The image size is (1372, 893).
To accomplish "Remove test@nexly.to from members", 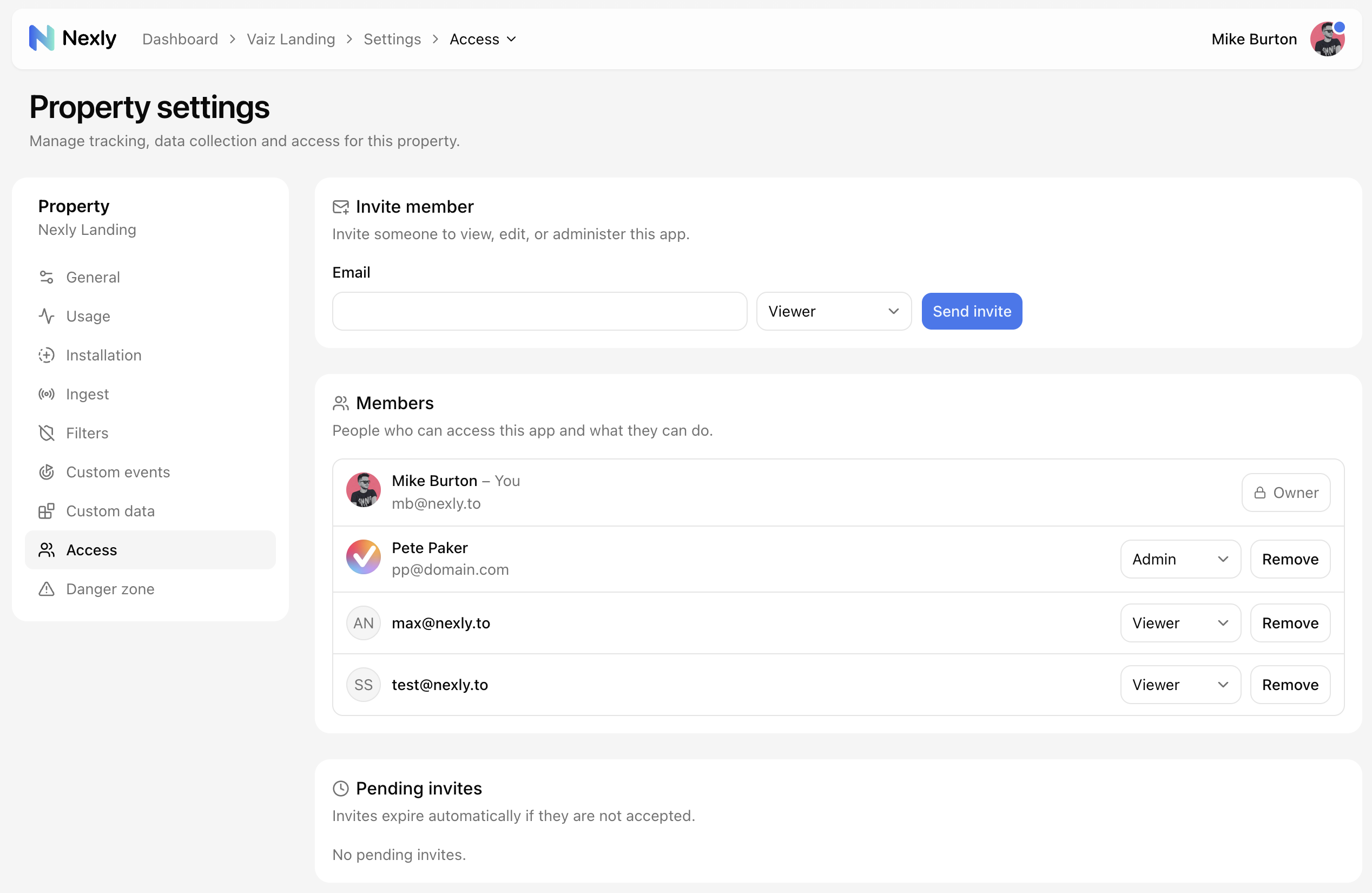I will [x=1290, y=685].
